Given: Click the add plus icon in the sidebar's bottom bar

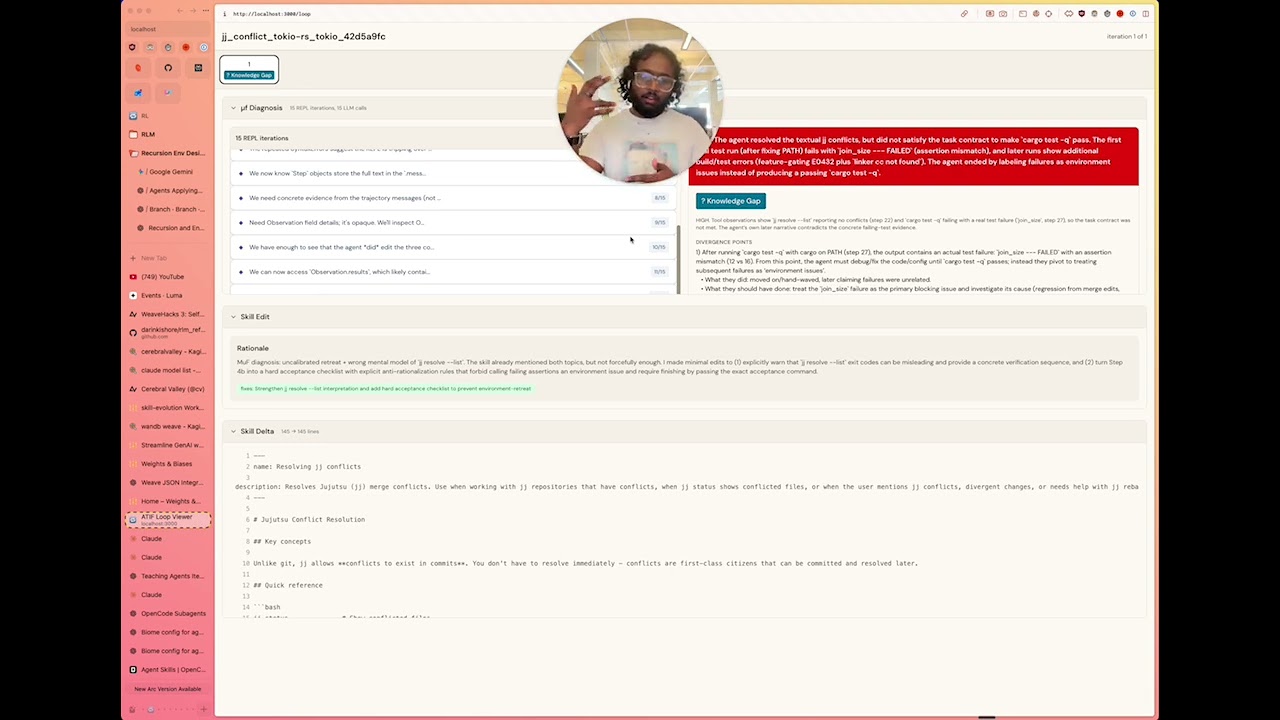Looking at the screenshot, I should [203, 709].
